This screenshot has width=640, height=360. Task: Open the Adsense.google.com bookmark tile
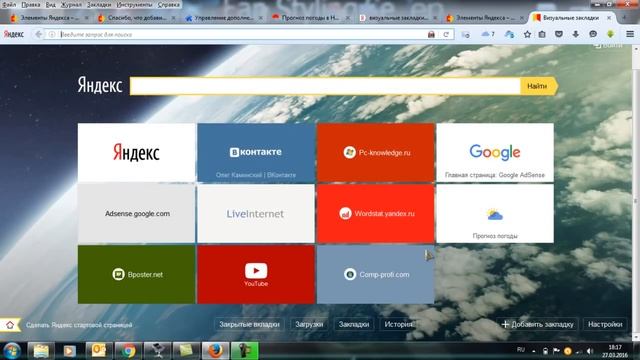click(136, 213)
